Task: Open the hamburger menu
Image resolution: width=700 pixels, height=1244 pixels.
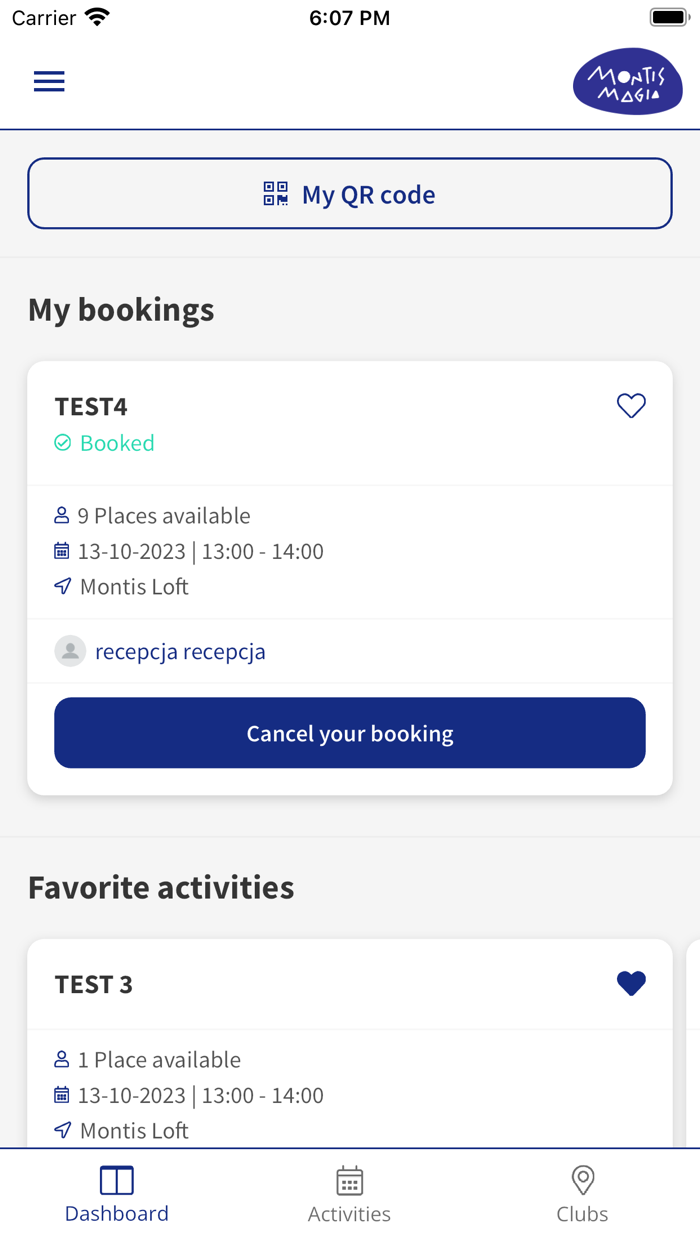Action: (49, 81)
